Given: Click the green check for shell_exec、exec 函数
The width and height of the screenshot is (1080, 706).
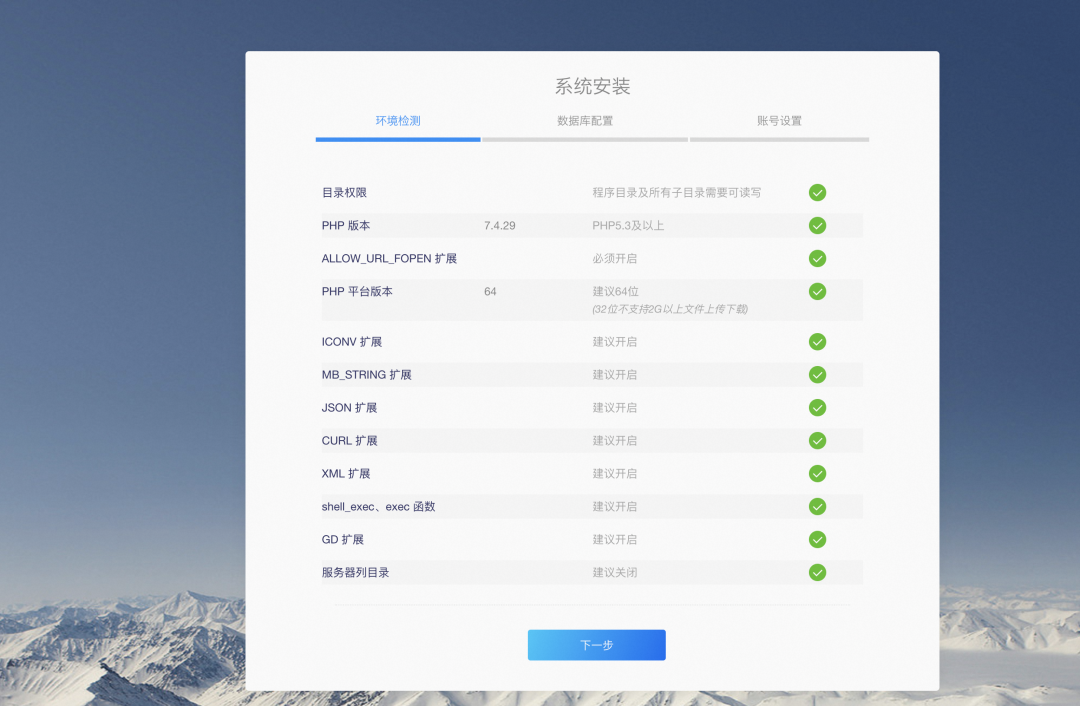Looking at the screenshot, I should (817, 506).
